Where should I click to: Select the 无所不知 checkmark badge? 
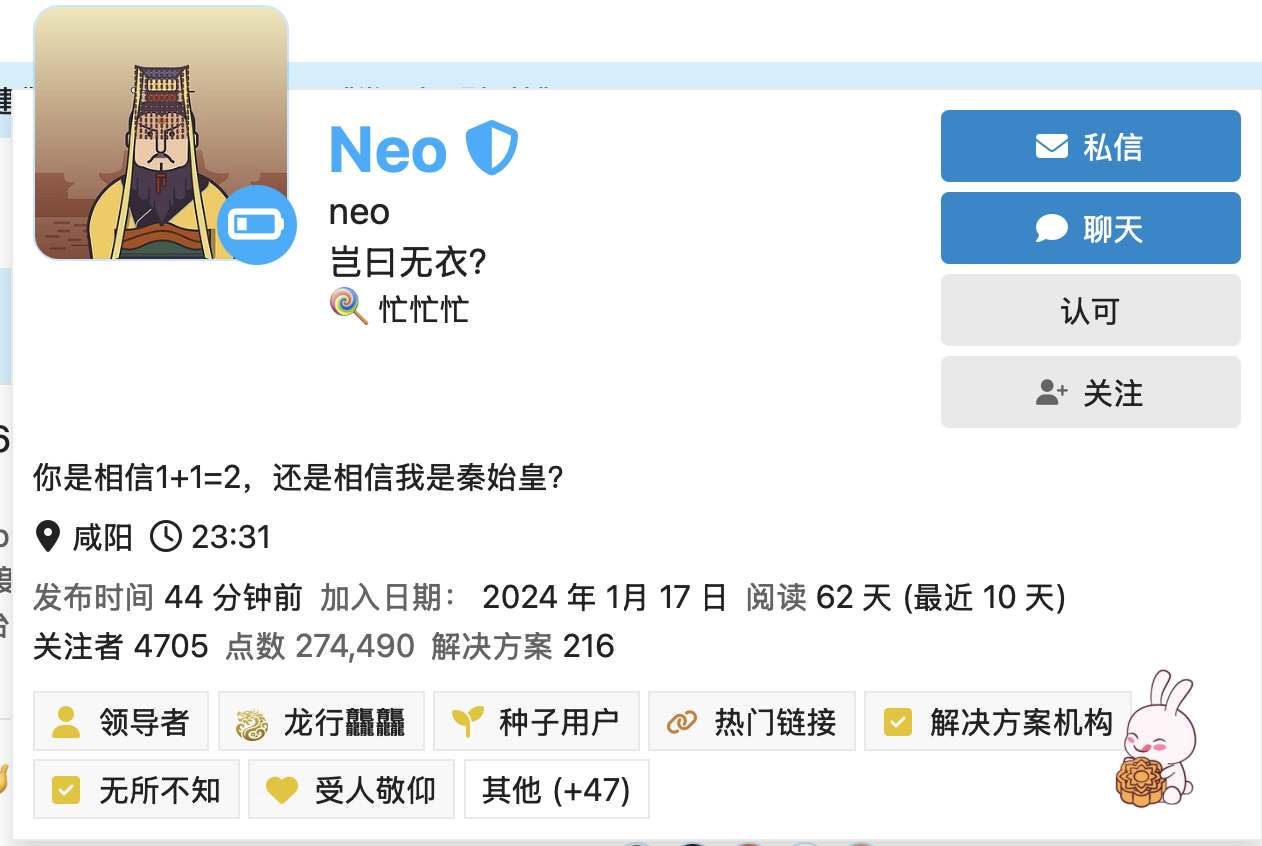pyautogui.click(x=136, y=790)
